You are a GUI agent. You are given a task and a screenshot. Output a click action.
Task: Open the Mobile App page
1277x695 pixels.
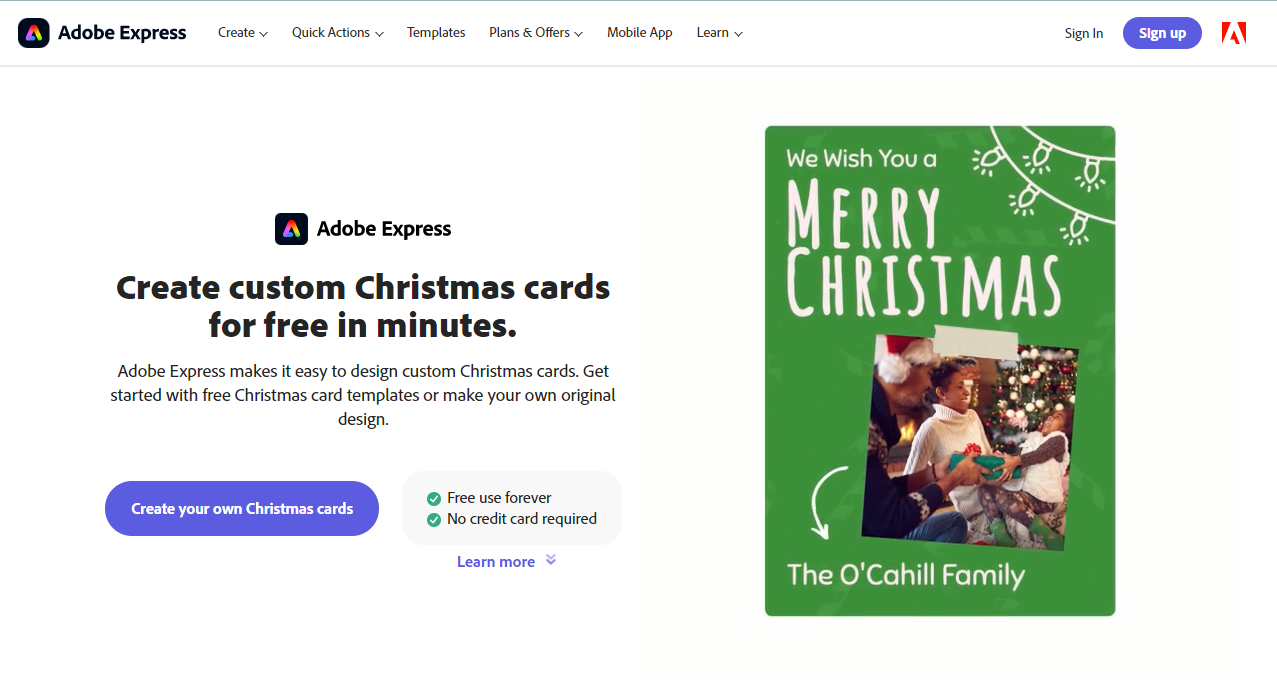point(640,33)
